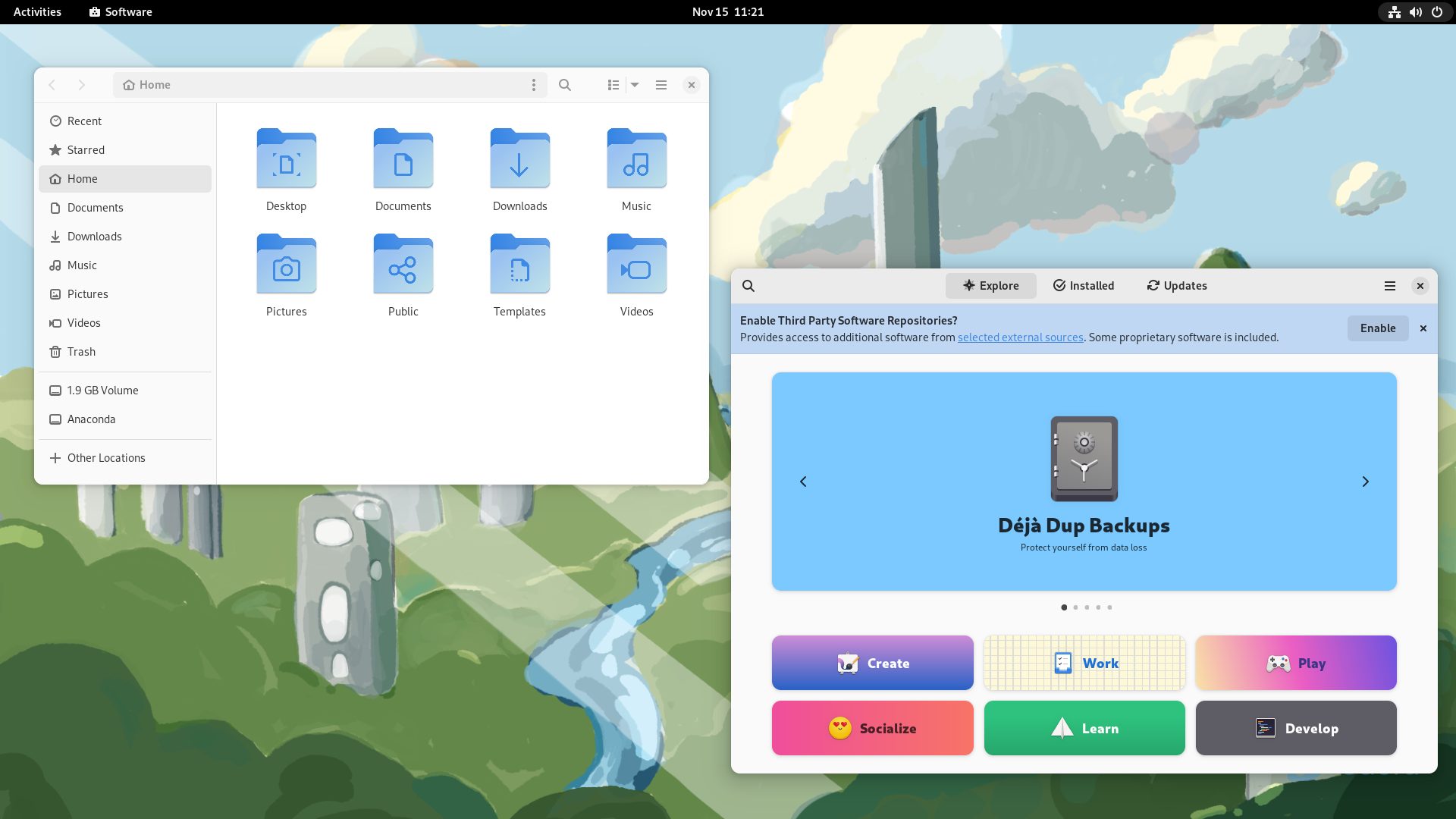
Task: Open the Pictures folder icon in the file grid
Action: (x=287, y=264)
